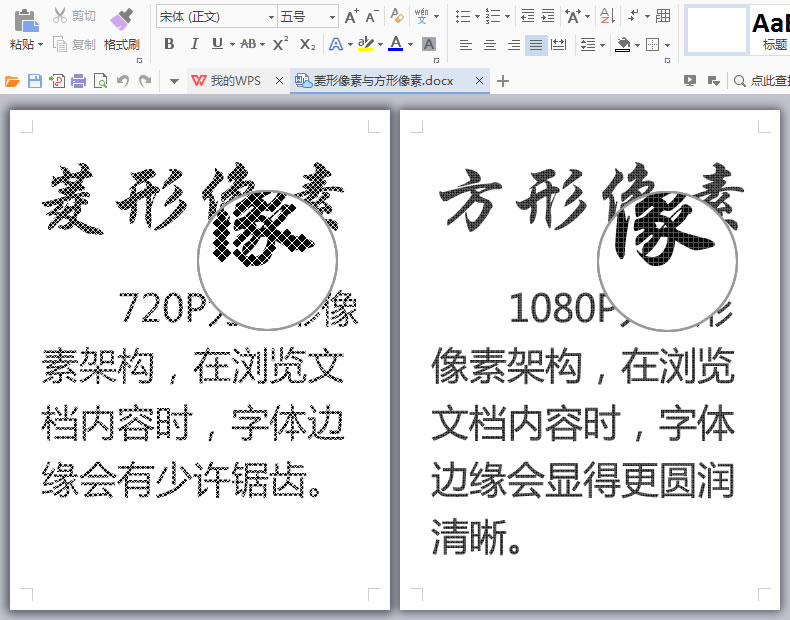Toggle italic formatting
Viewport: 790px width, 620px height.
coord(193,44)
